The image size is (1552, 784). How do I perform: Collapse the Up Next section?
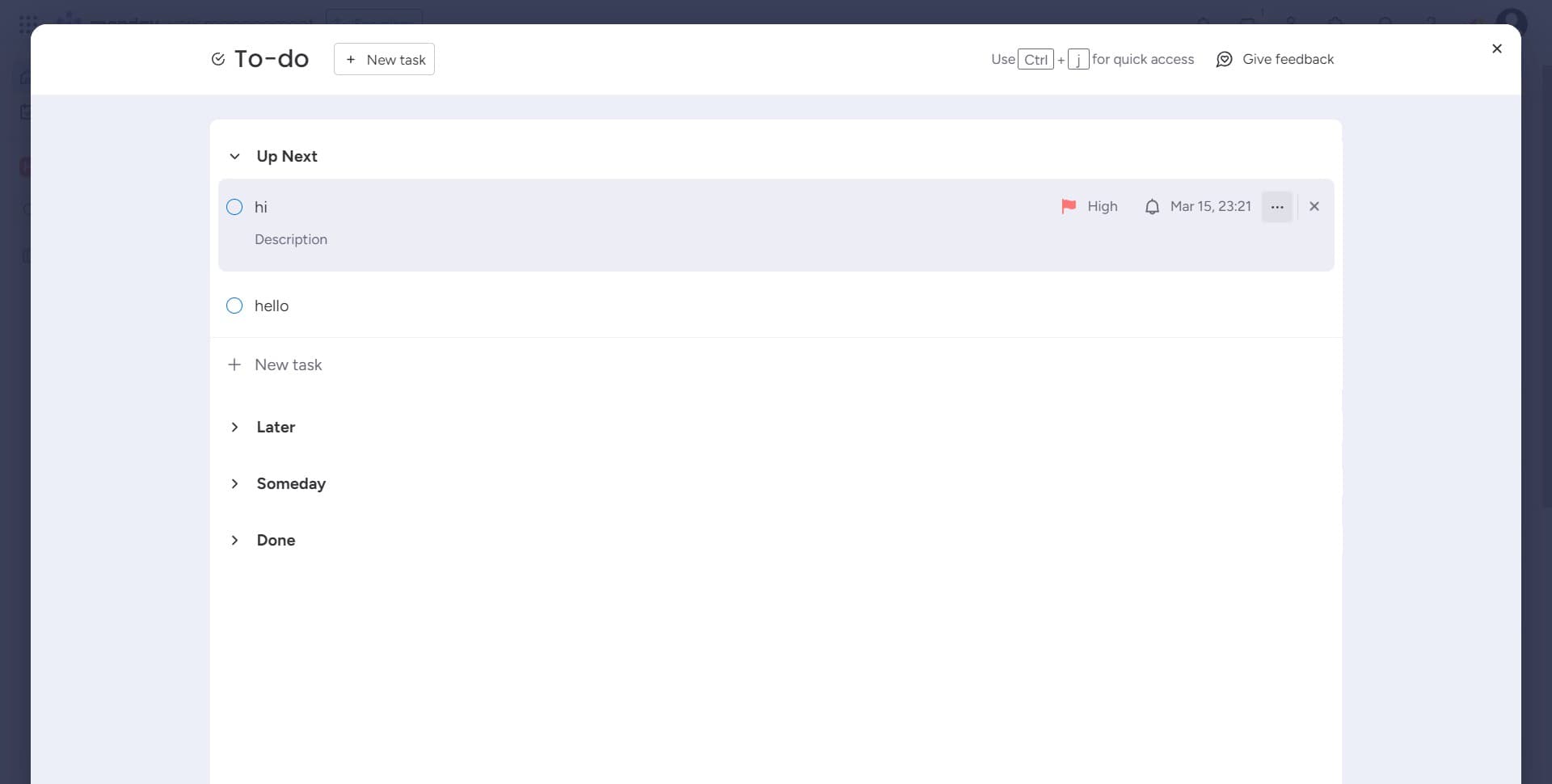(234, 156)
